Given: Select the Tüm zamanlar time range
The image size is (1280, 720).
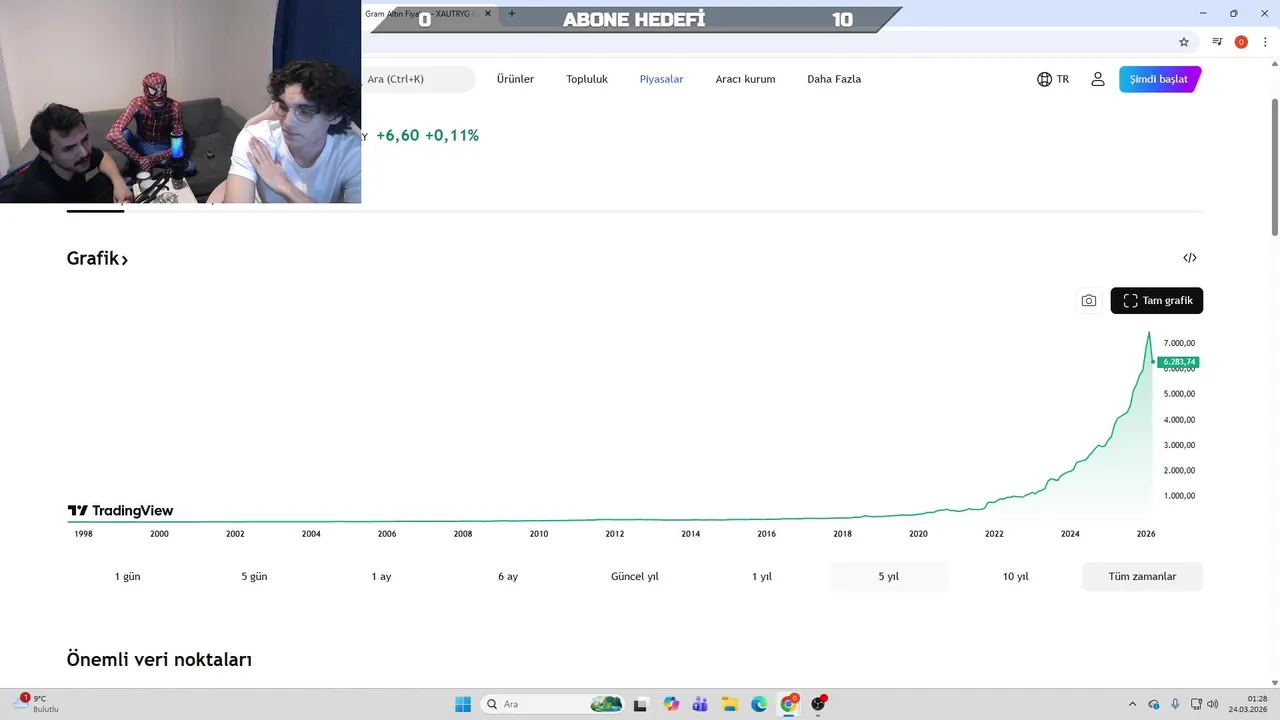Looking at the screenshot, I should pyautogui.click(x=1142, y=577).
